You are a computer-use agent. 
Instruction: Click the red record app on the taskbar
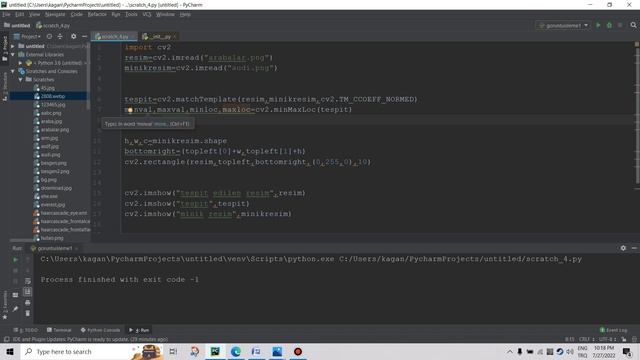pos(298,351)
